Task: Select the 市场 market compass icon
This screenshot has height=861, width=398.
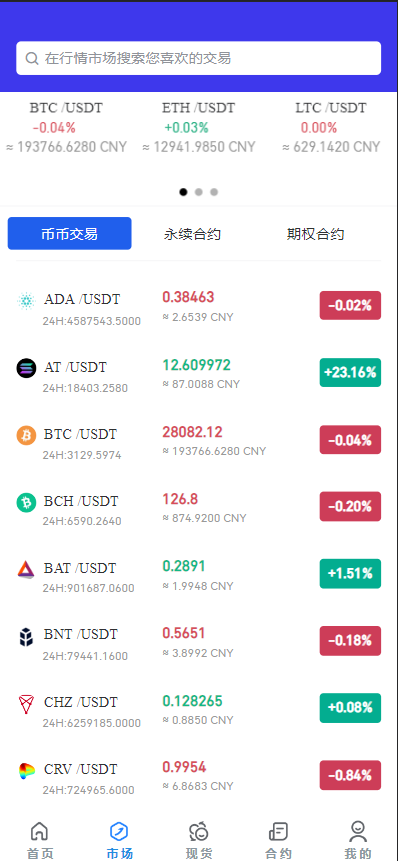Action: tap(119, 831)
